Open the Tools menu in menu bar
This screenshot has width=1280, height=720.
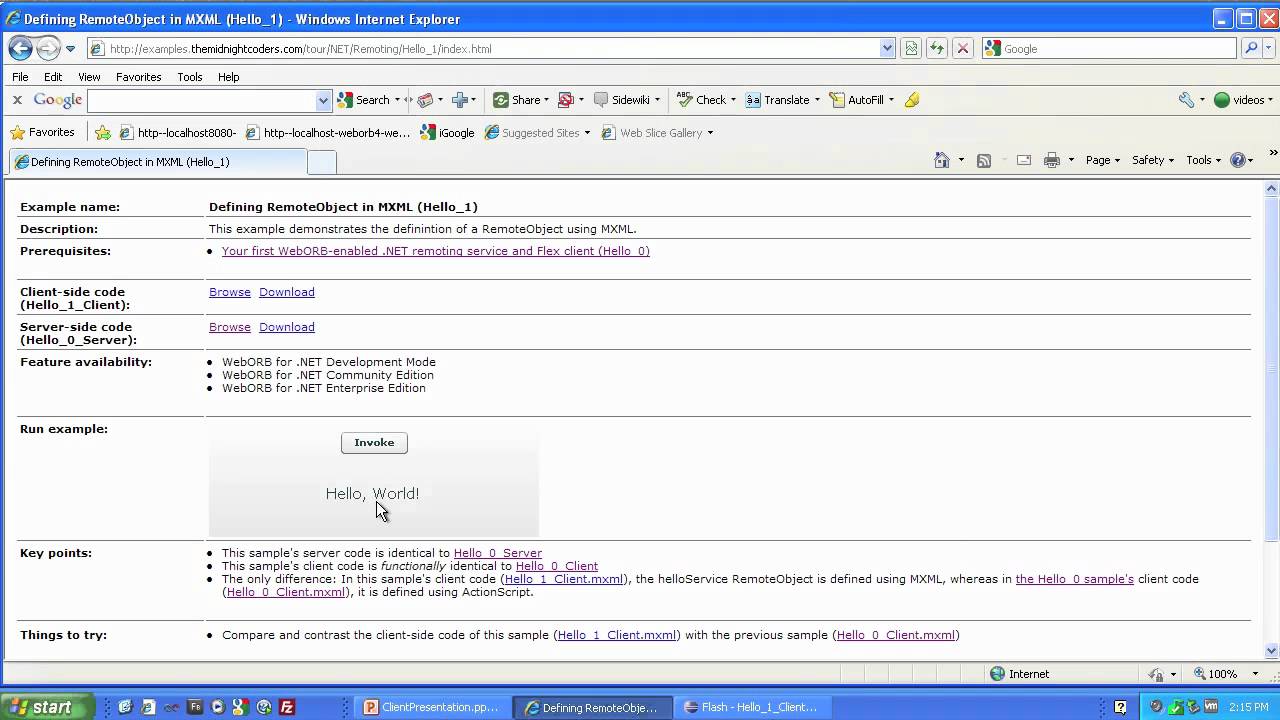click(x=189, y=77)
